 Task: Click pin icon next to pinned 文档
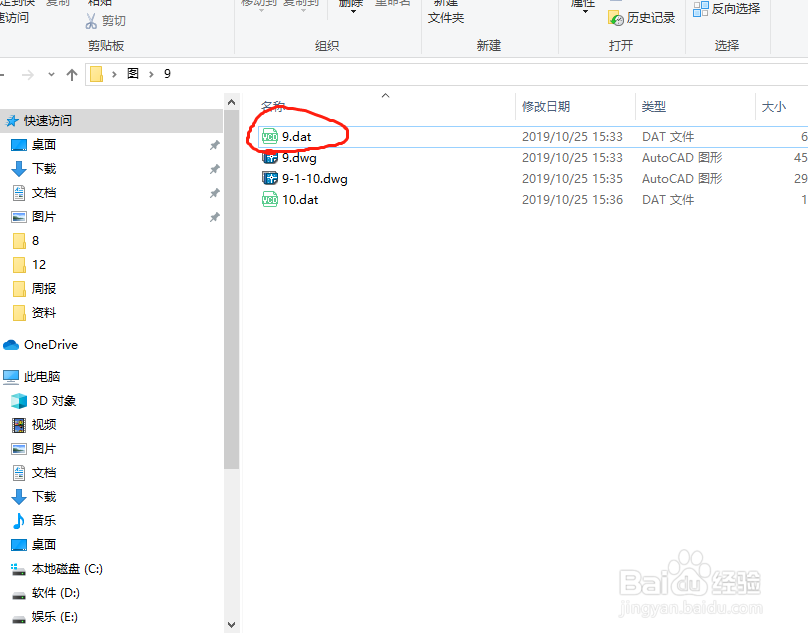pos(215,193)
